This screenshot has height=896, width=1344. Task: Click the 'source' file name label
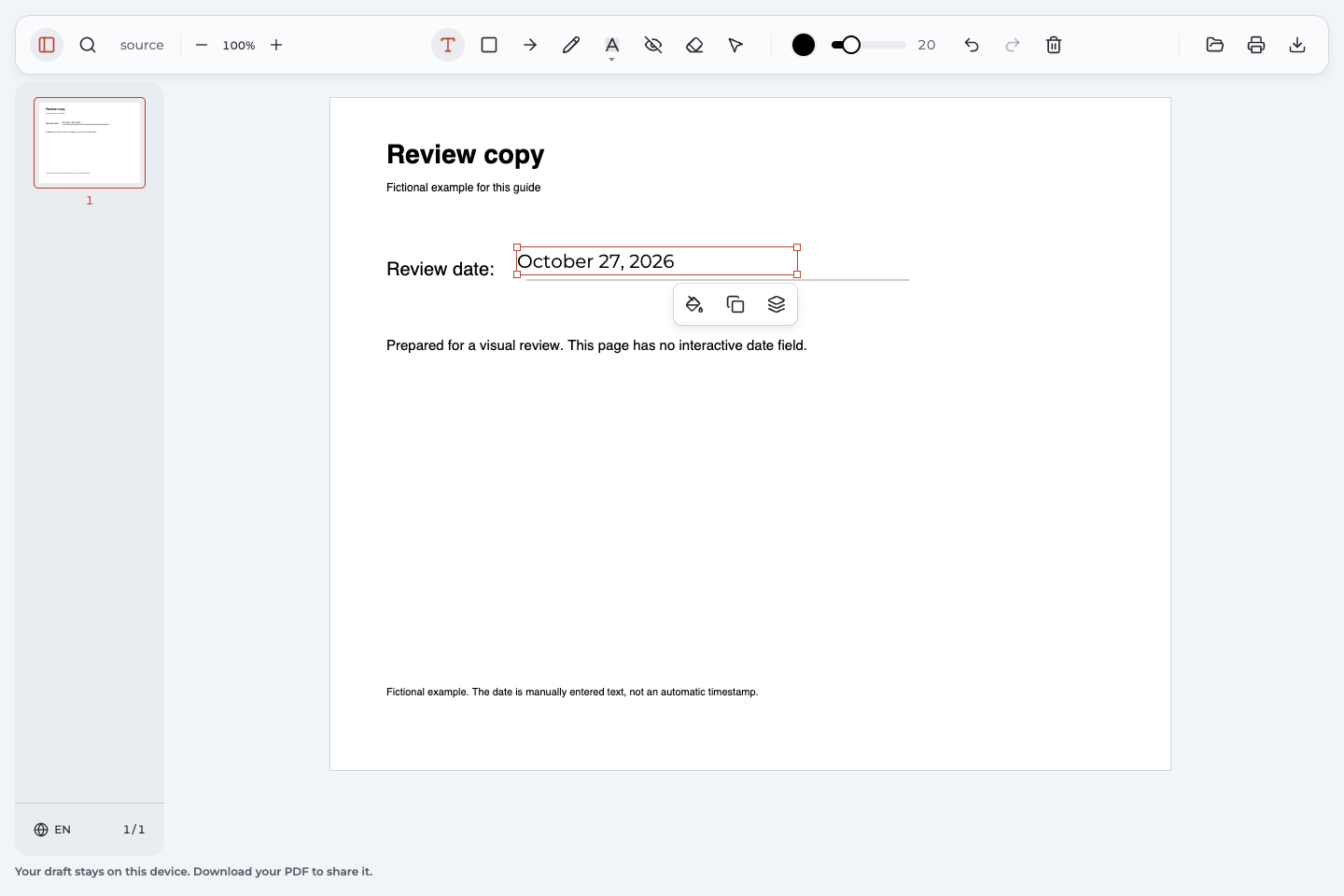click(142, 45)
